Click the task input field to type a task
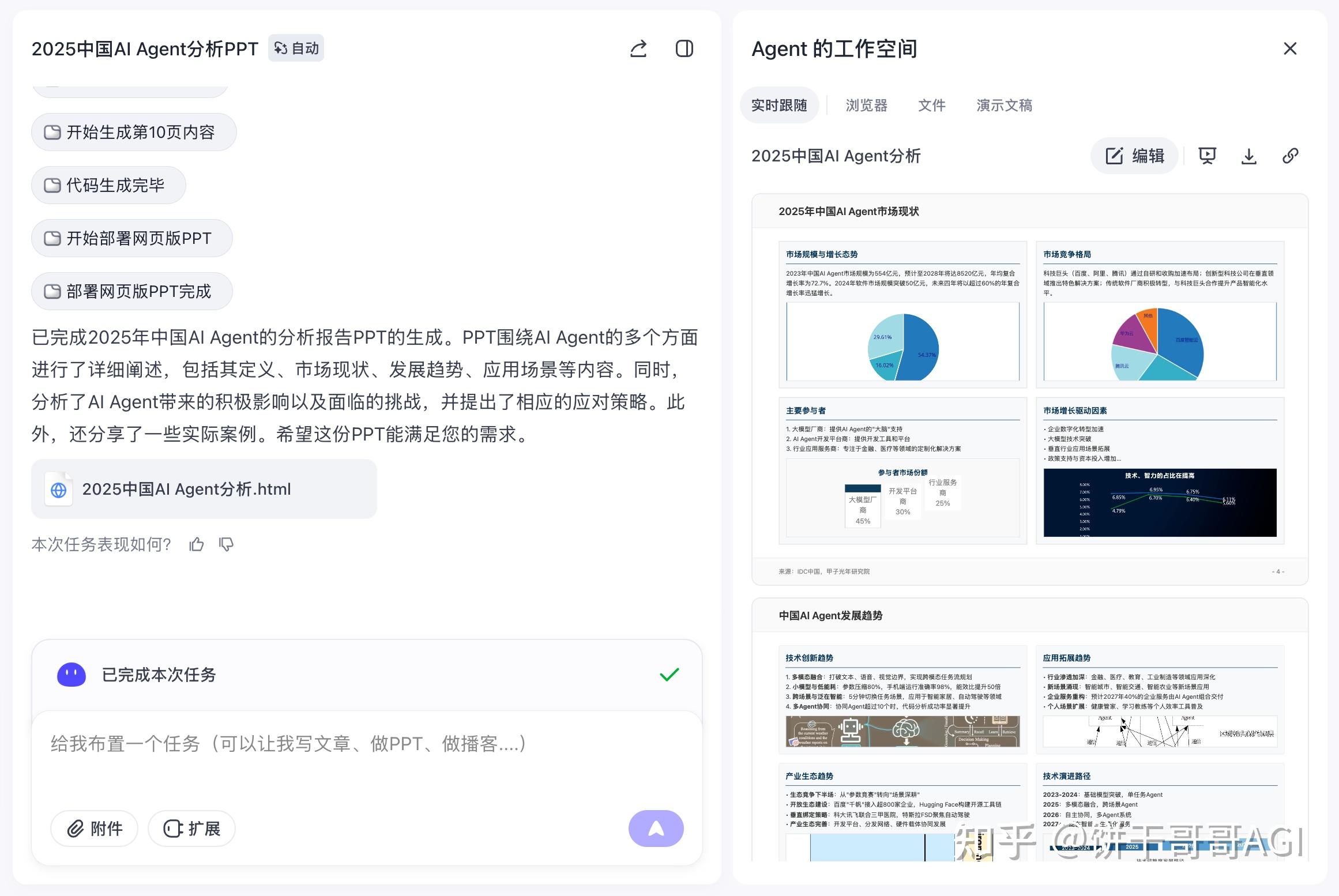1339x896 pixels. (346, 744)
